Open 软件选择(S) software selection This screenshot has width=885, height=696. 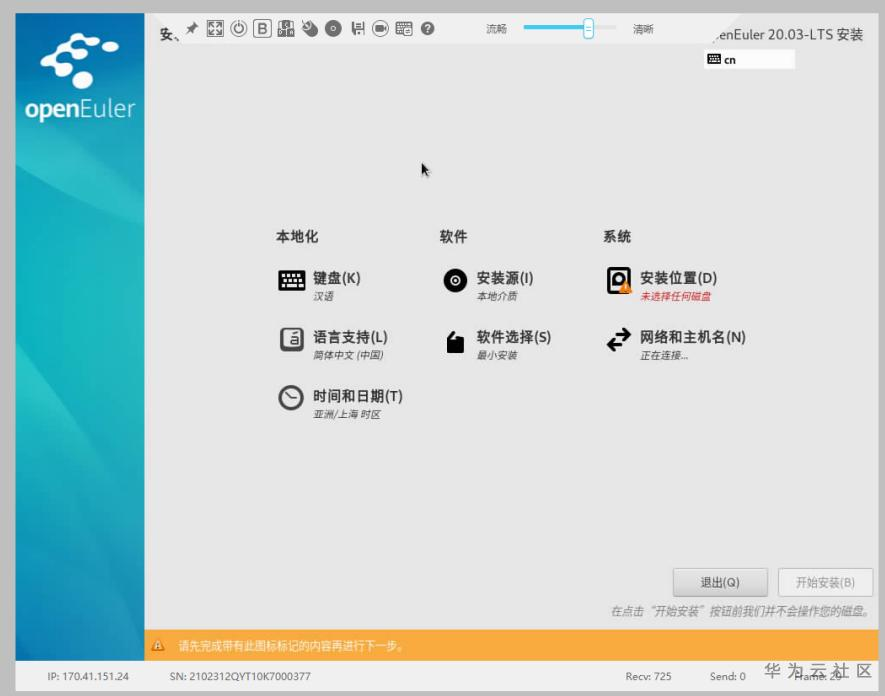(497, 344)
